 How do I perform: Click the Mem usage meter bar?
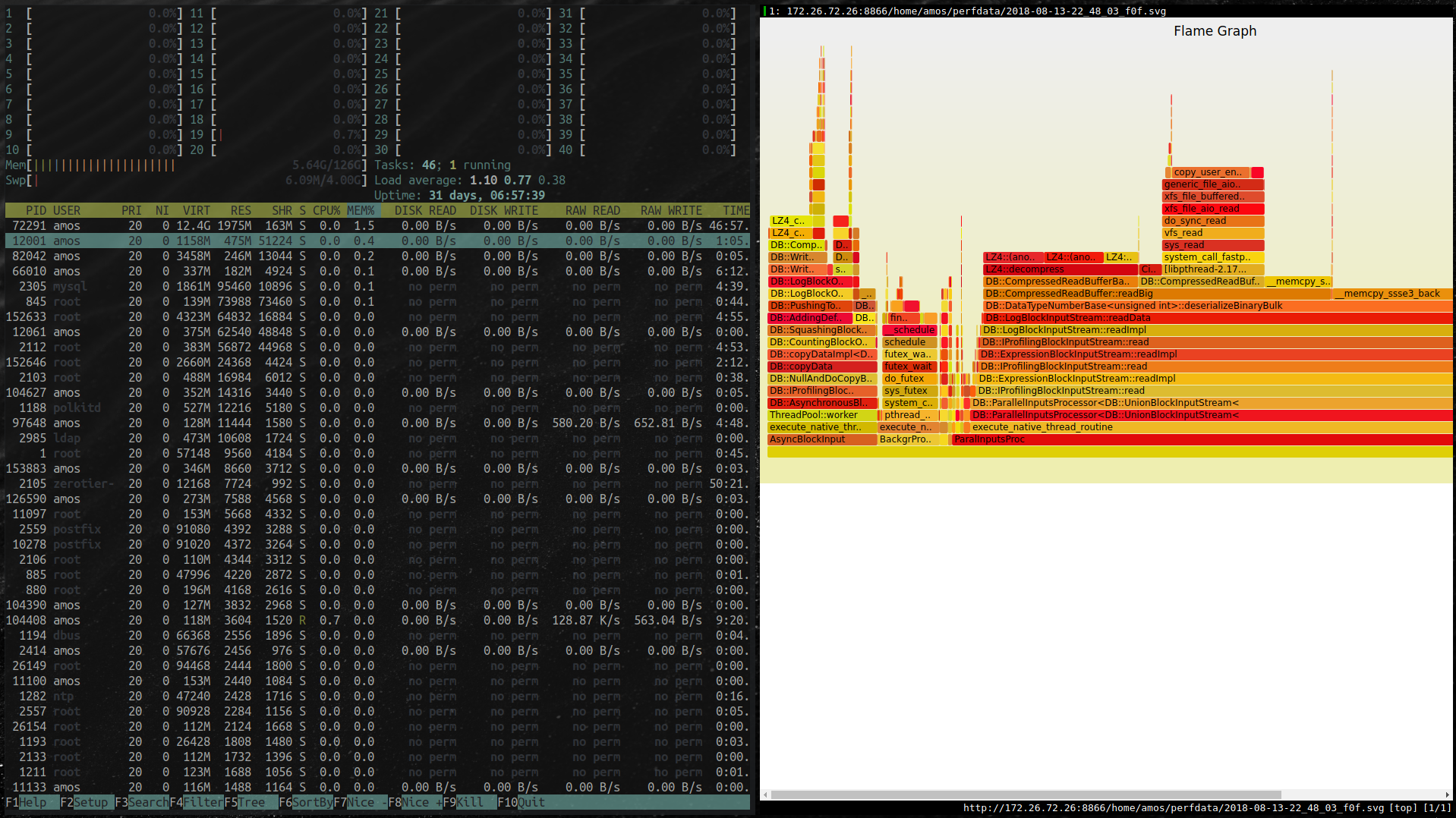pos(186,165)
